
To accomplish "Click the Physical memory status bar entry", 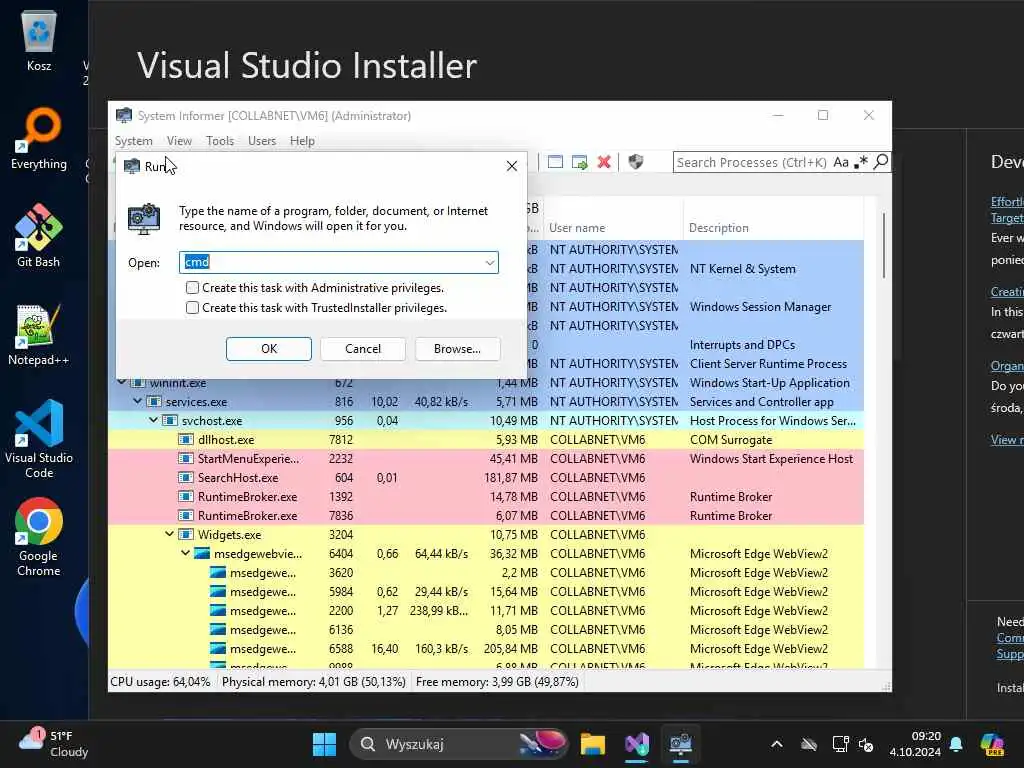I will 313,682.
